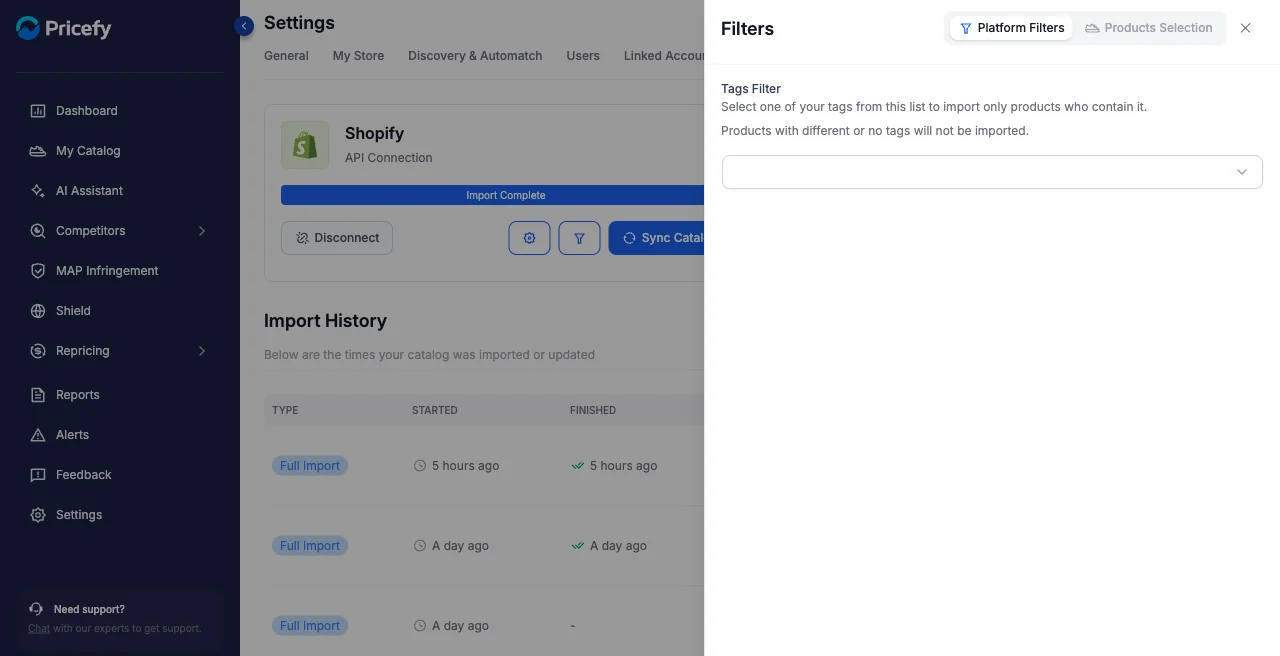Select the Products Selection tab
The image size is (1280, 656).
1149,28
